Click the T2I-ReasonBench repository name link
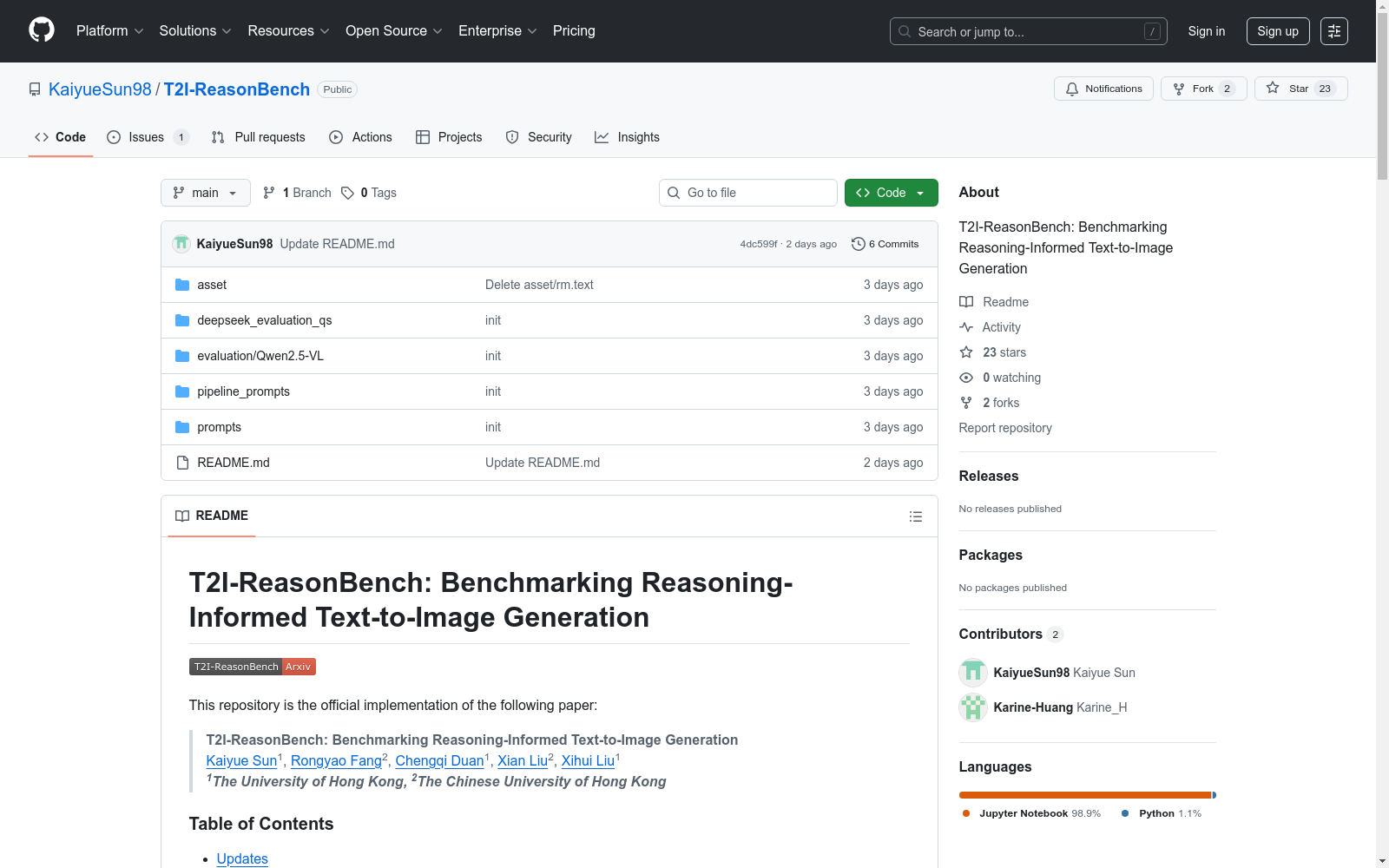The image size is (1389, 868). point(237,89)
